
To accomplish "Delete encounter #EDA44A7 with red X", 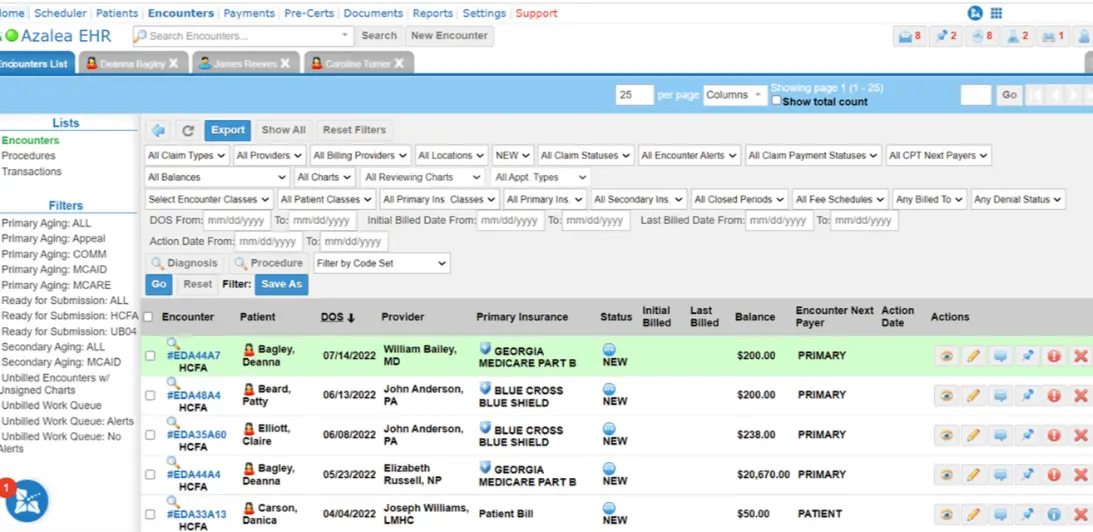I will coord(1080,356).
